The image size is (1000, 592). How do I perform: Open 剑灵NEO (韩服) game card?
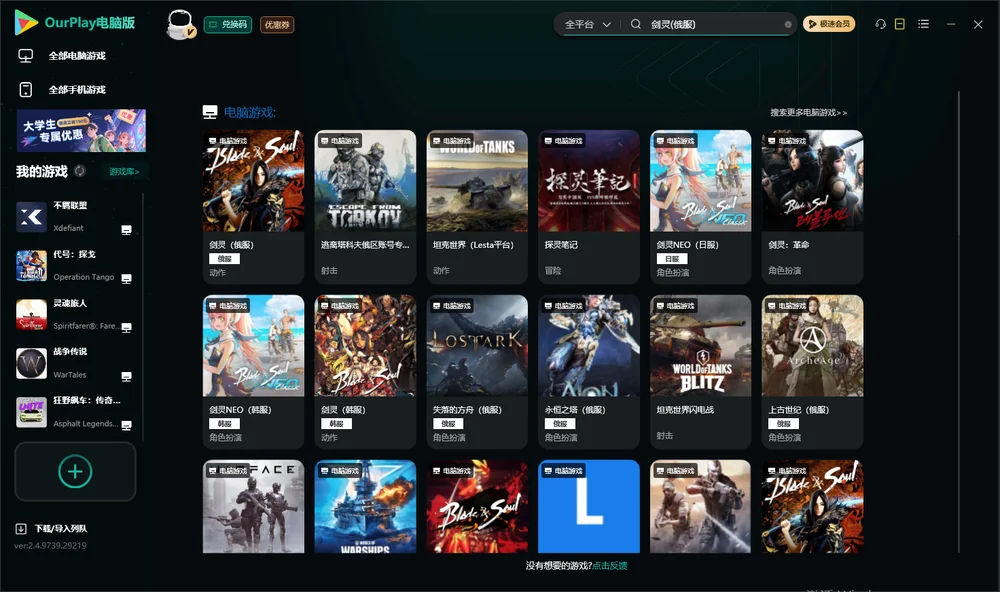click(x=253, y=372)
